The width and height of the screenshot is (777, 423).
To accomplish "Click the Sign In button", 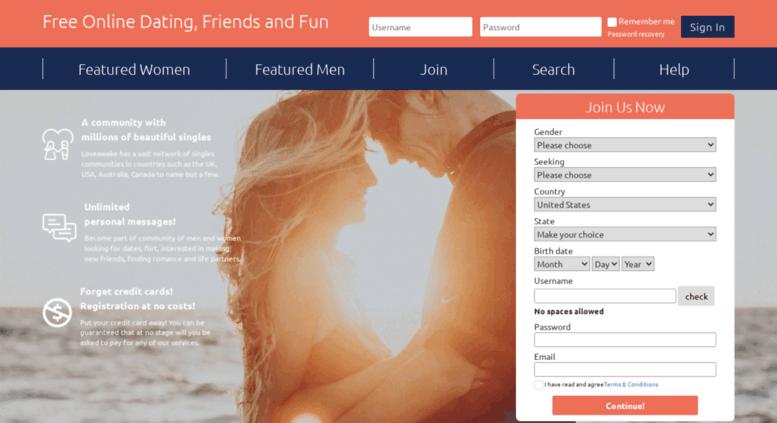I will [707, 27].
